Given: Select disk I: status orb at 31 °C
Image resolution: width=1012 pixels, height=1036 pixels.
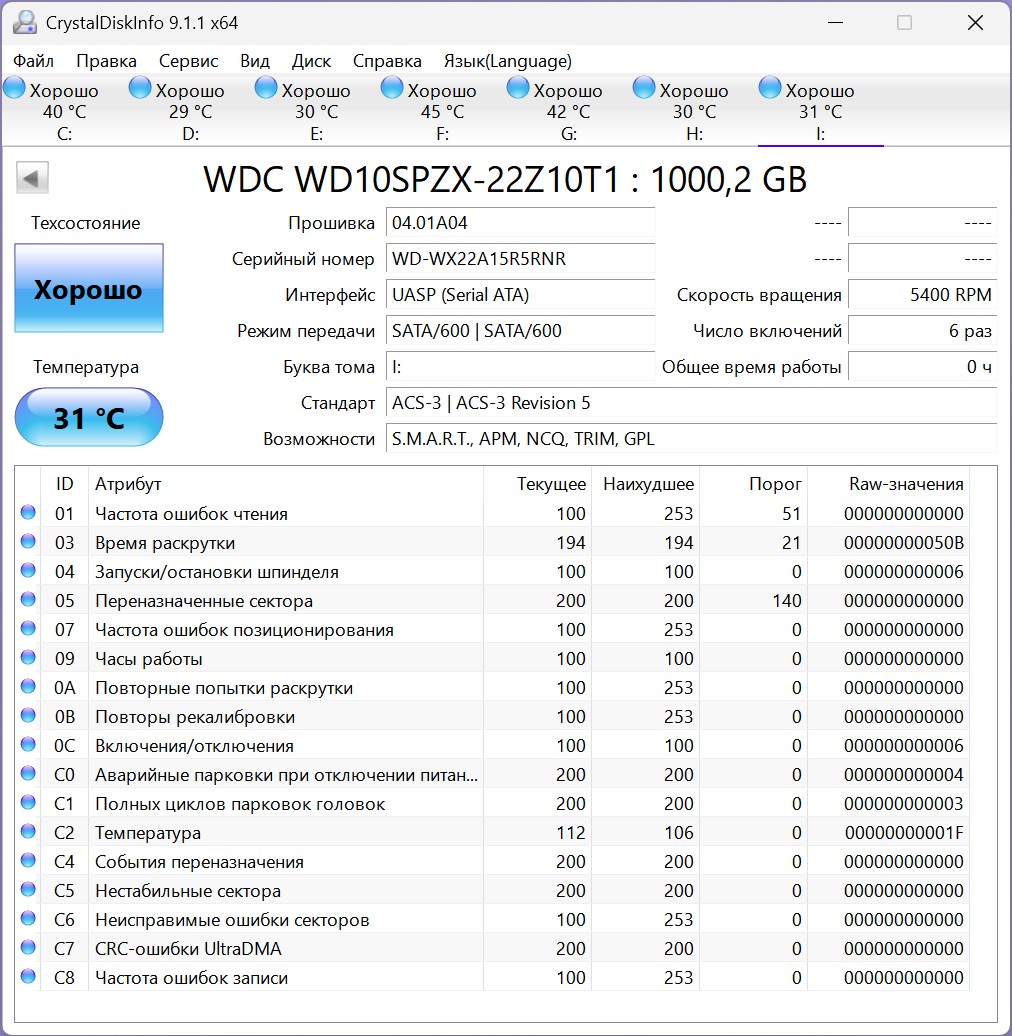Looking at the screenshot, I should [x=770, y=88].
